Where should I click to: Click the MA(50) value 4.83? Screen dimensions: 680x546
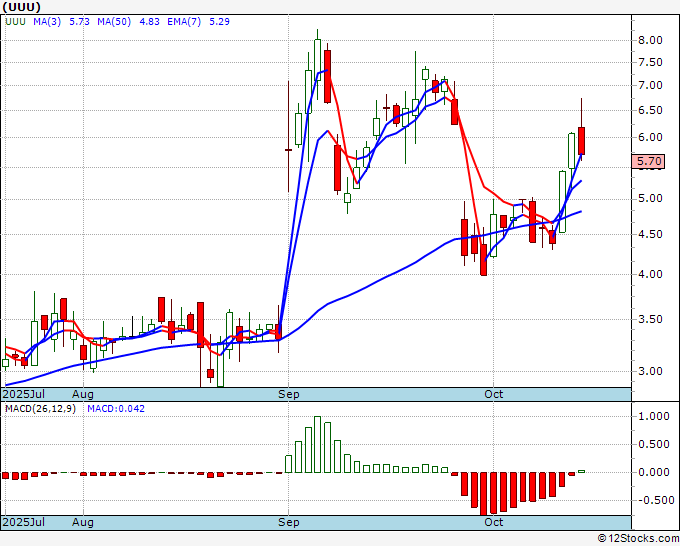[x=149, y=22]
